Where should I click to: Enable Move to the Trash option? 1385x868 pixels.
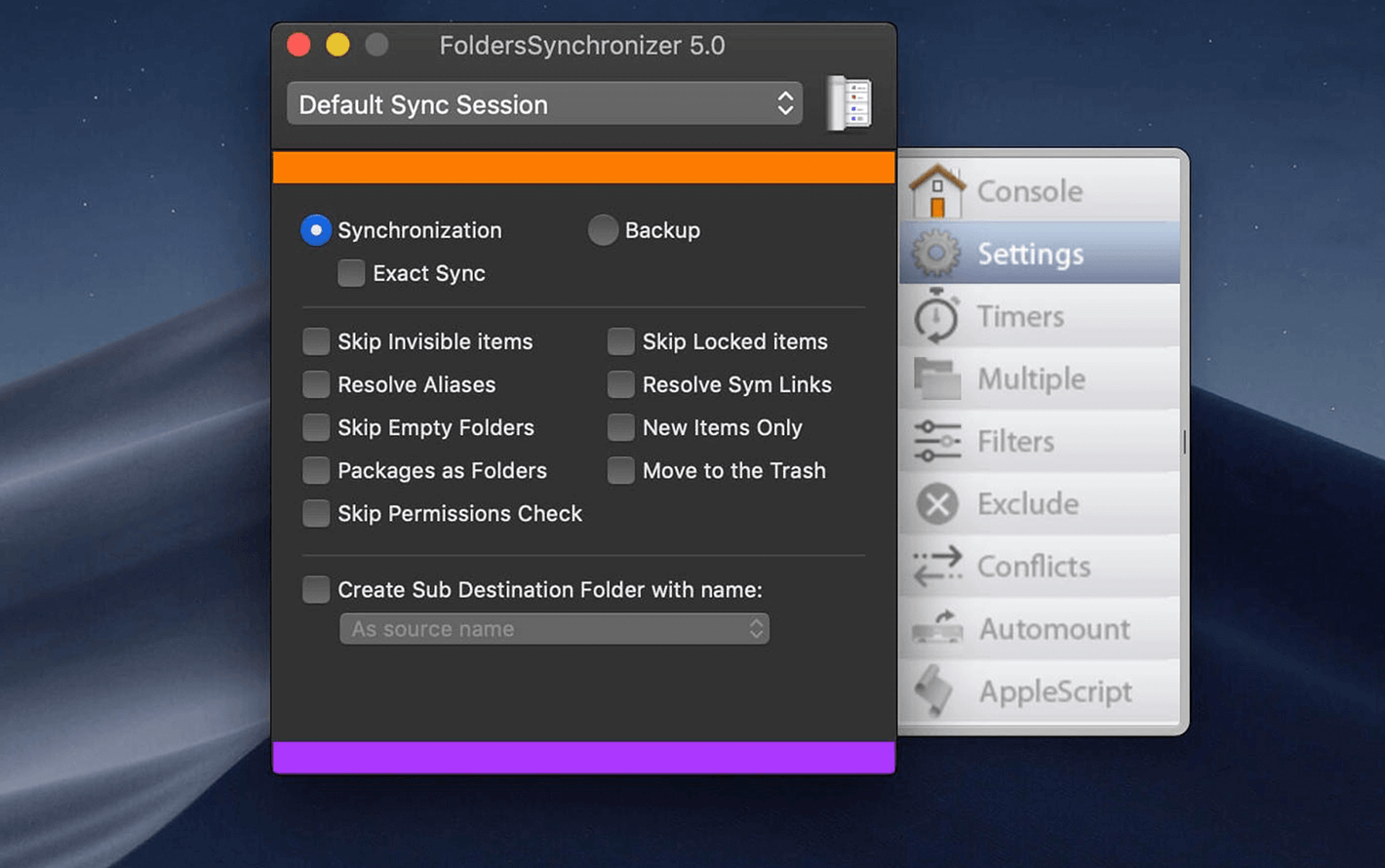click(620, 470)
